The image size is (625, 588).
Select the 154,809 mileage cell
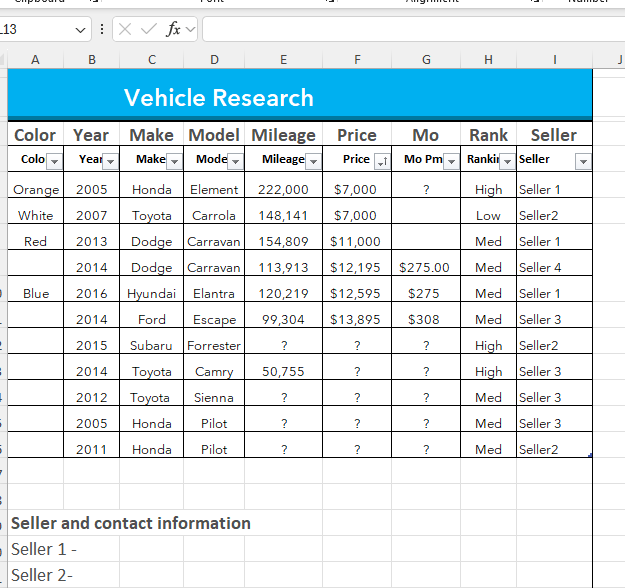[283, 237]
